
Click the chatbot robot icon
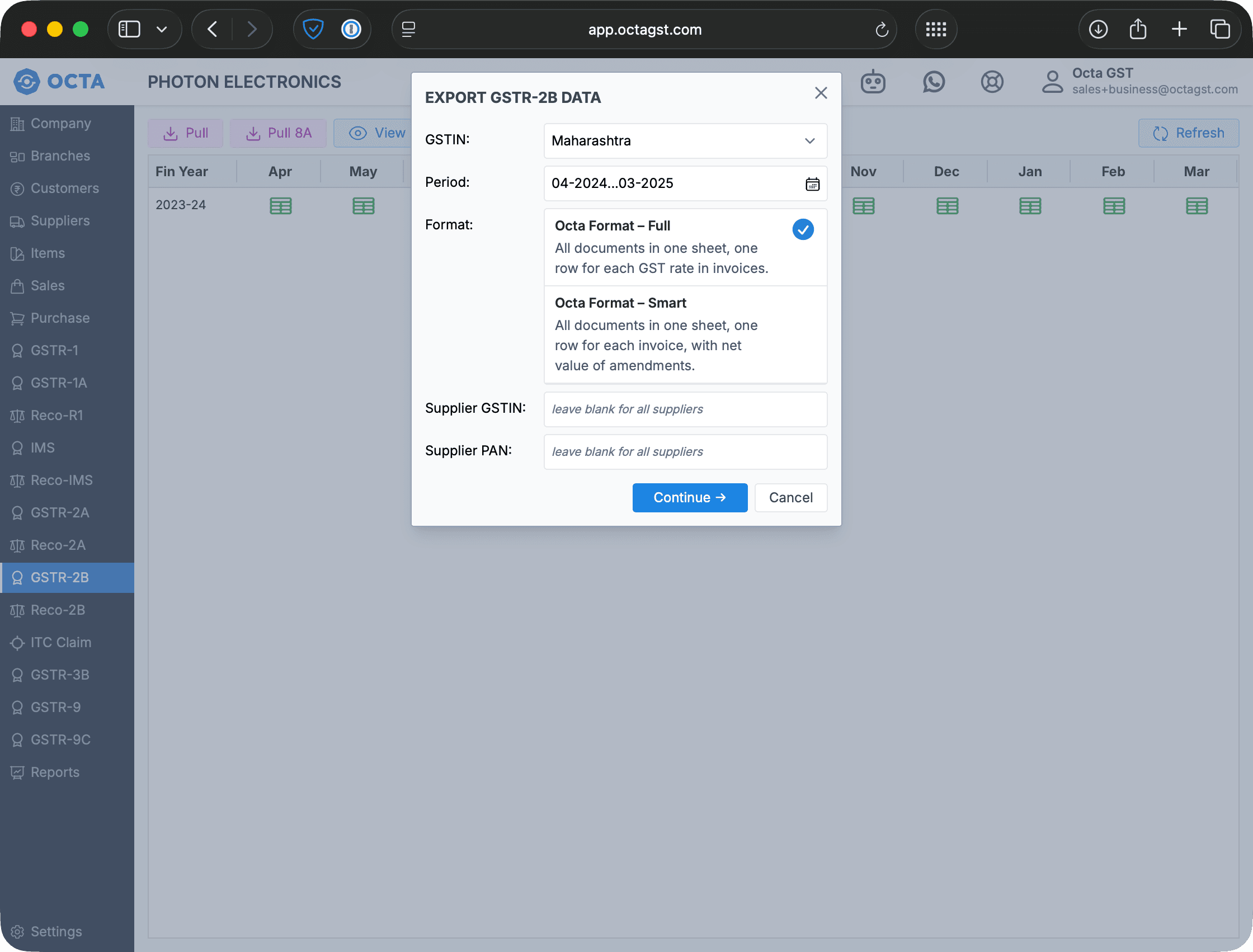873,82
